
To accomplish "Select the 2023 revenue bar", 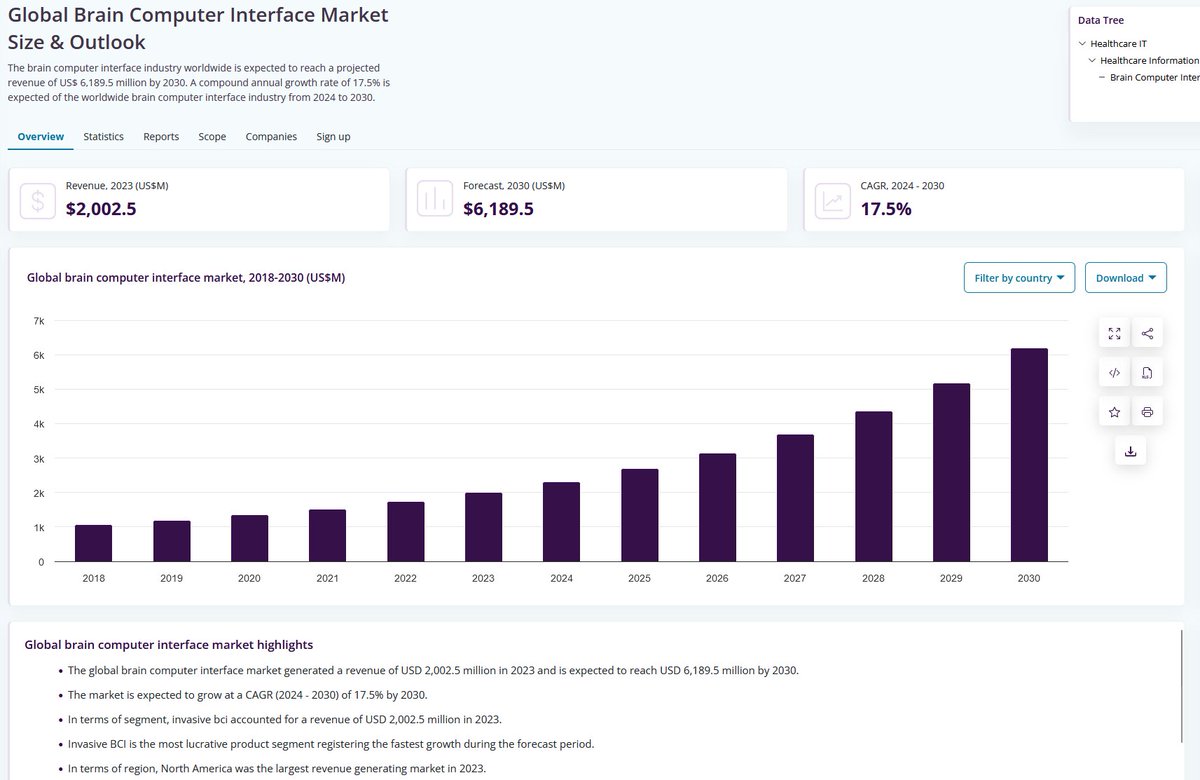I will click(x=483, y=527).
